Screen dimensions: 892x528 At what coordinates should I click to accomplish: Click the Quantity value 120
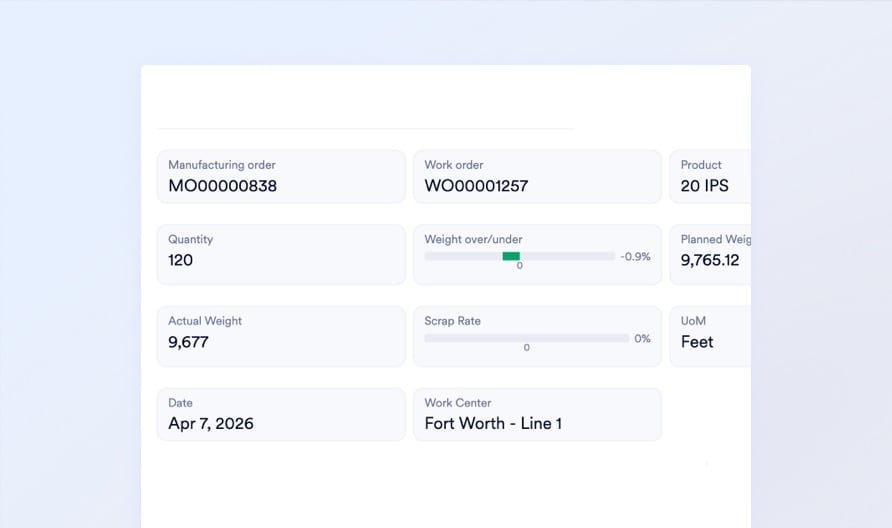tap(180, 261)
